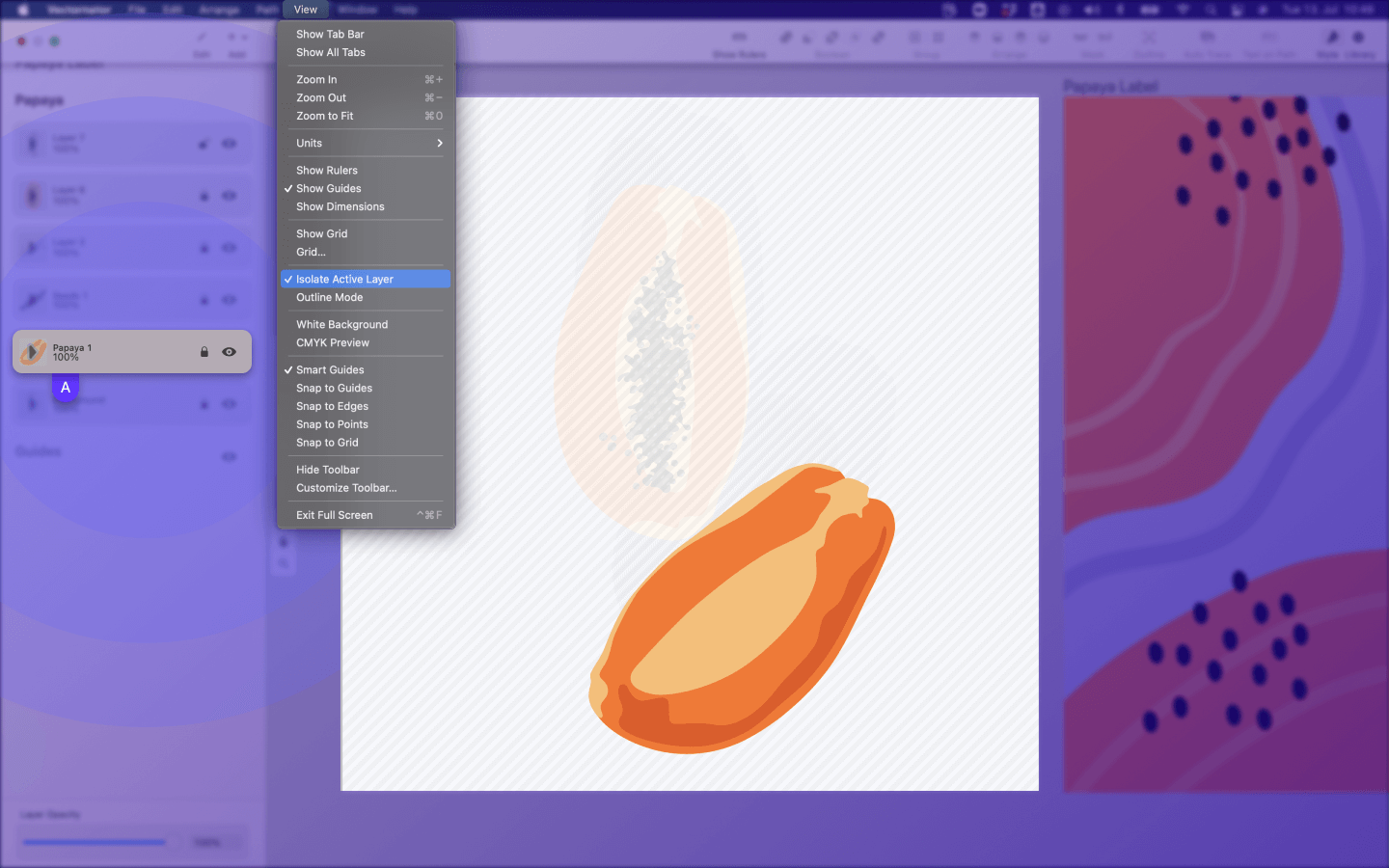Select Zoom In from the menu
Screen dimensions: 1389x868
tap(366, 79)
